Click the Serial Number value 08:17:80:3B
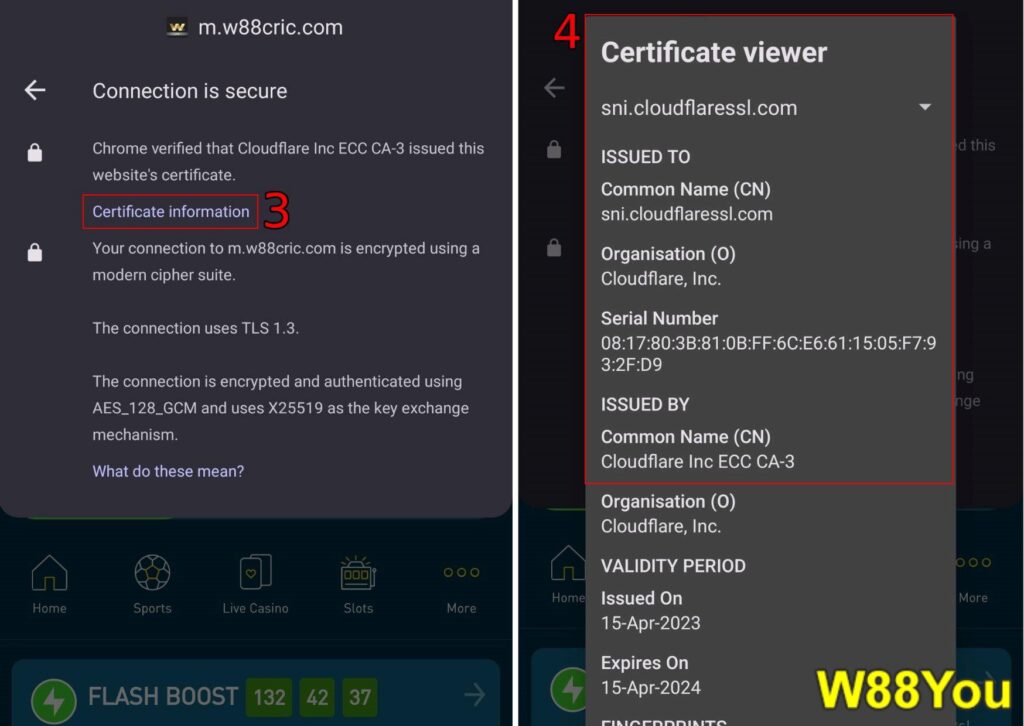This screenshot has width=1024, height=726. [768, 353]
